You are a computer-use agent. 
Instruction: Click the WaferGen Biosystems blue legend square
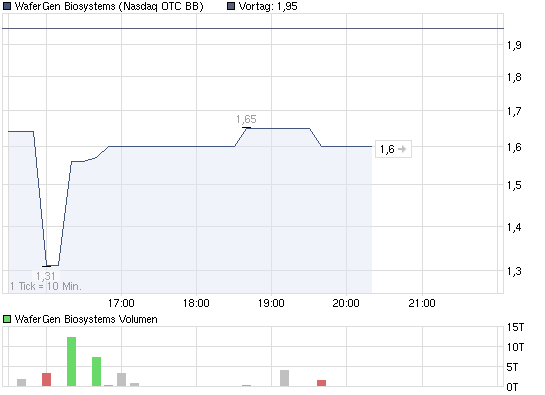coord(7,6)
